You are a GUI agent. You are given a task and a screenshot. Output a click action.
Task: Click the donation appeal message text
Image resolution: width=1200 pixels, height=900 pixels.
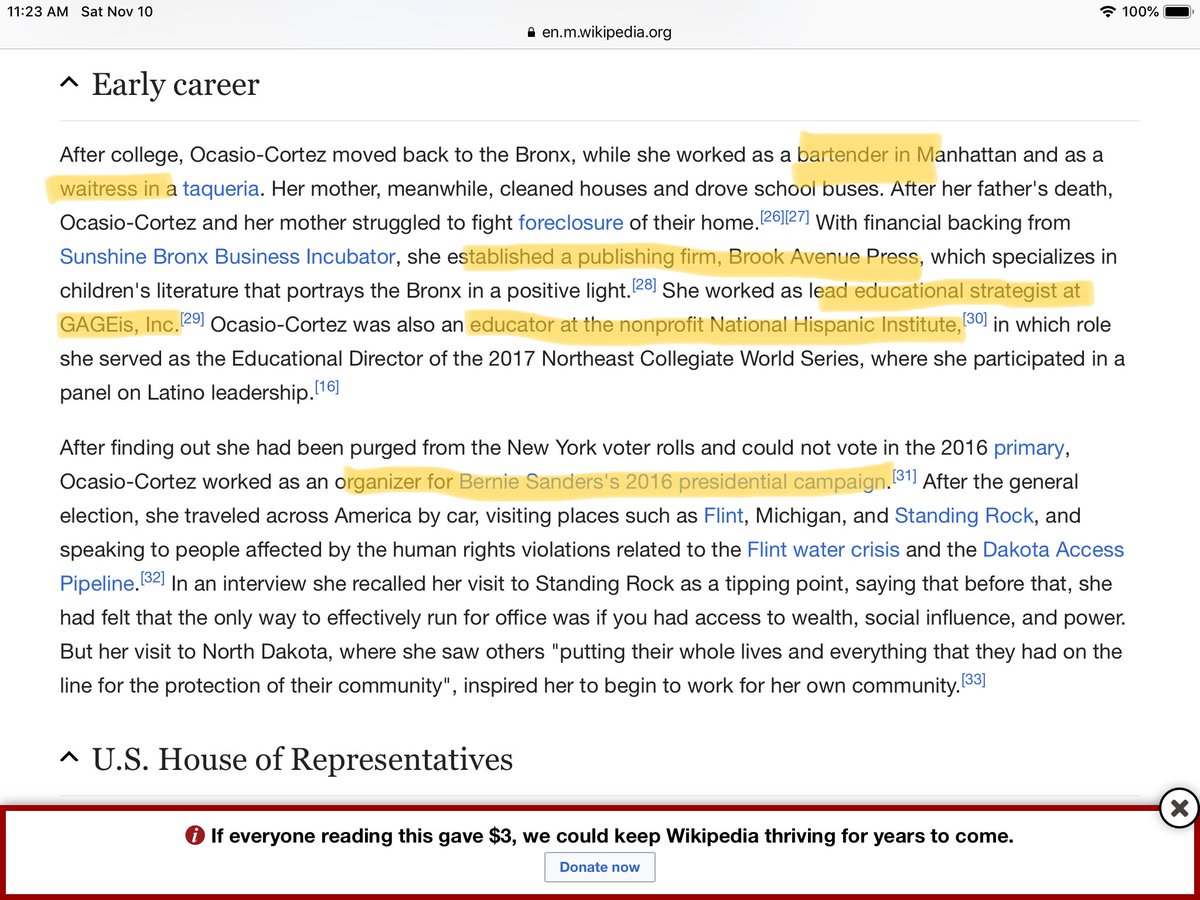612,836
